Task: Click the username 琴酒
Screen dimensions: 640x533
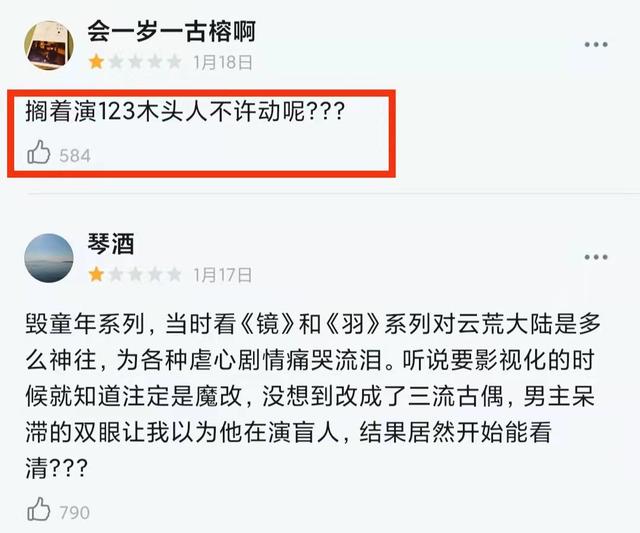Action: (111, 244)
